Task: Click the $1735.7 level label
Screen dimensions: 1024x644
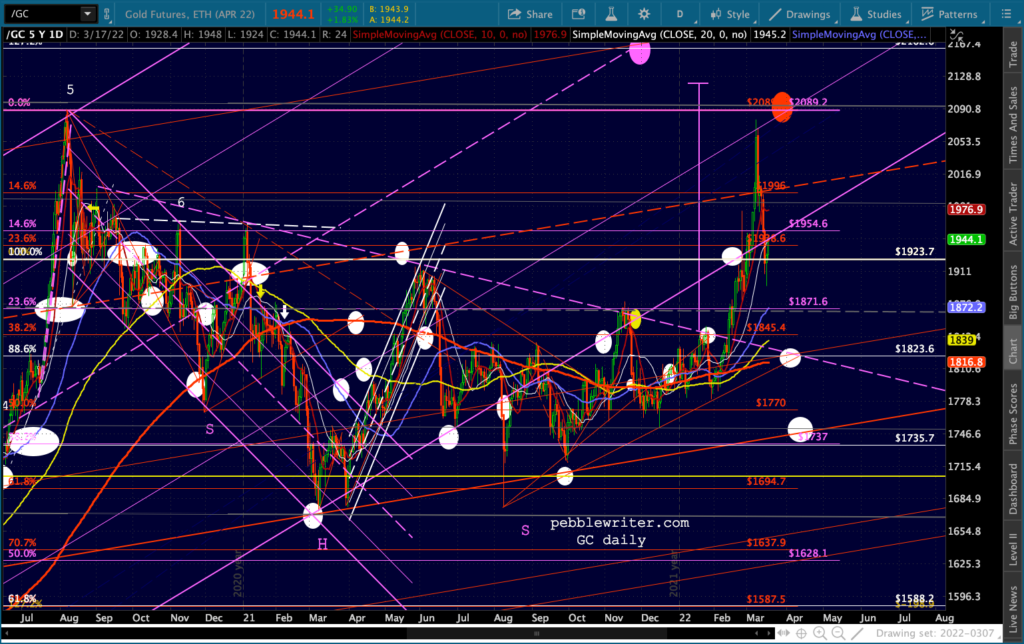Action: click(914, 438)
